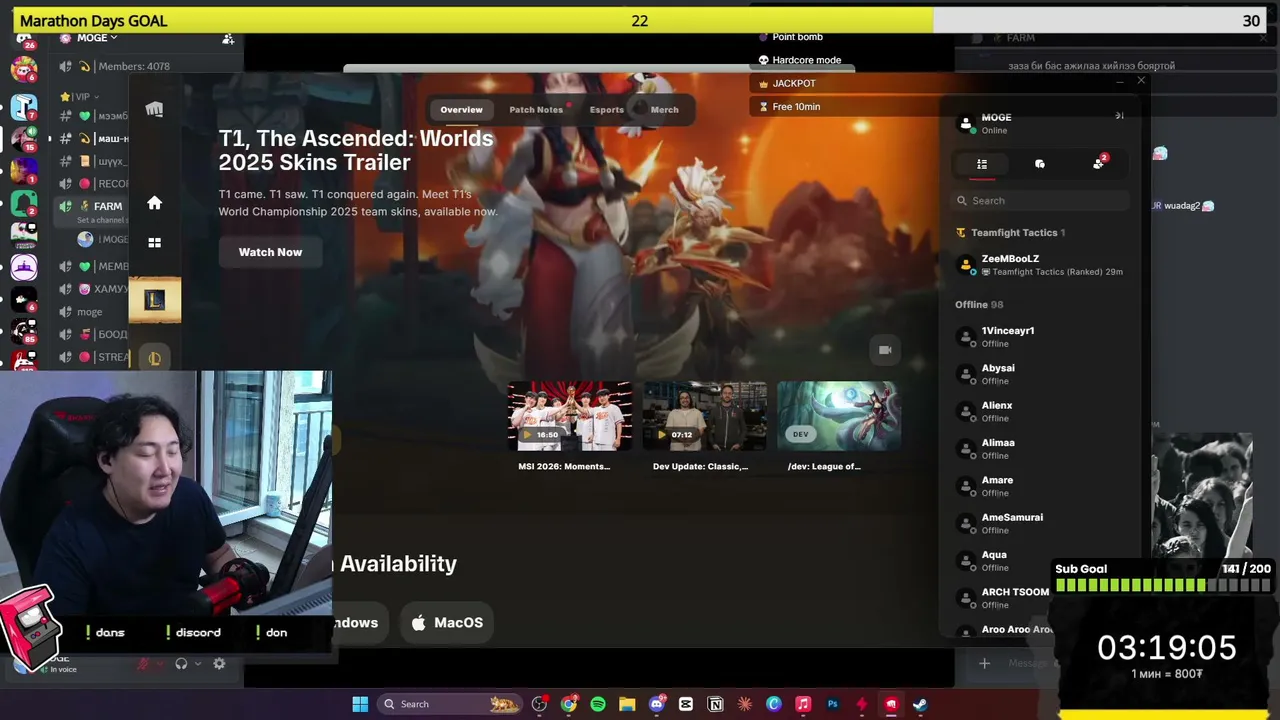Open the Patch Notes tab

(x=536, y=110)
